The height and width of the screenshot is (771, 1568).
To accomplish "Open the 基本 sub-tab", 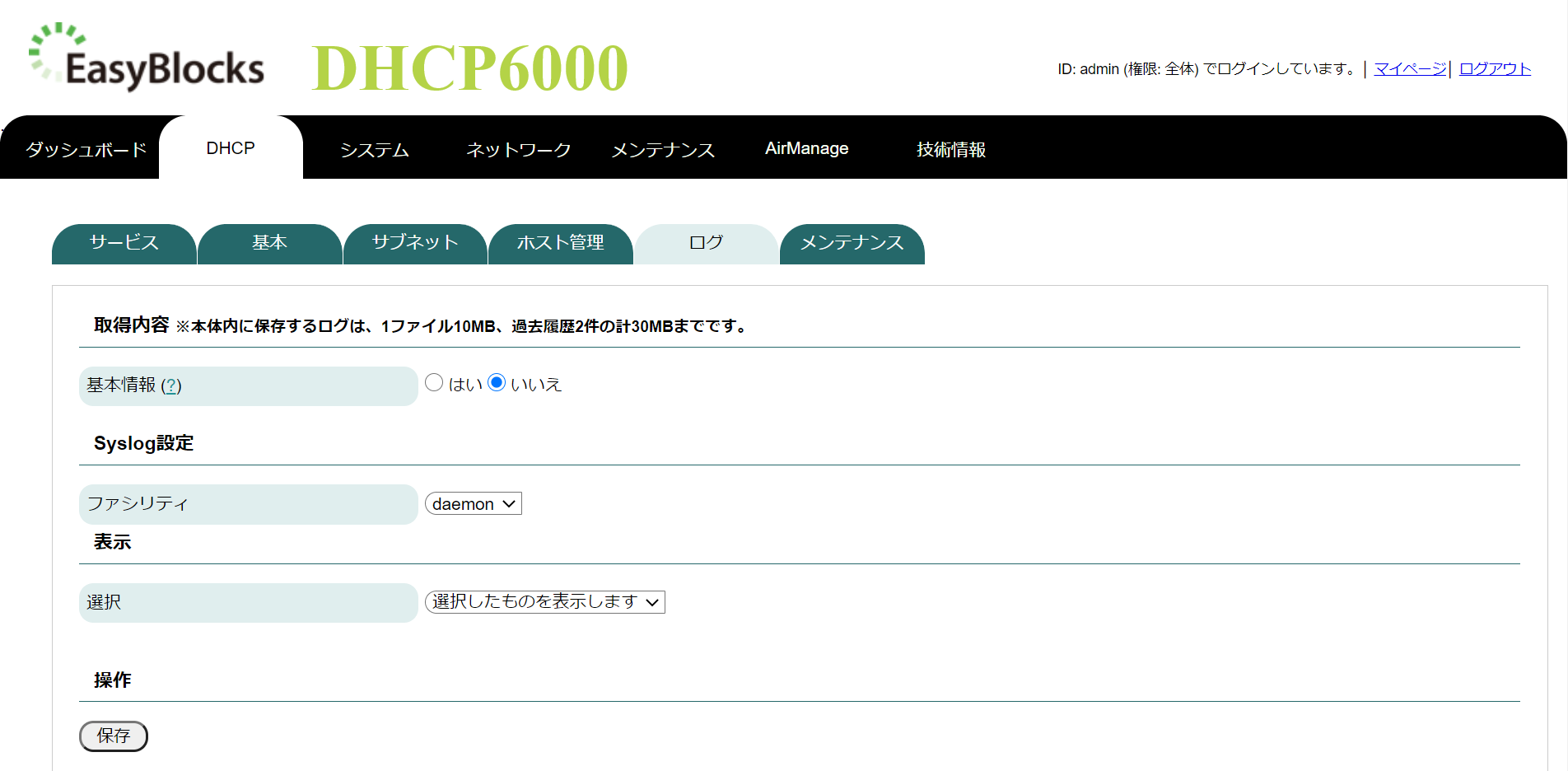I will (x=270, y=243).
